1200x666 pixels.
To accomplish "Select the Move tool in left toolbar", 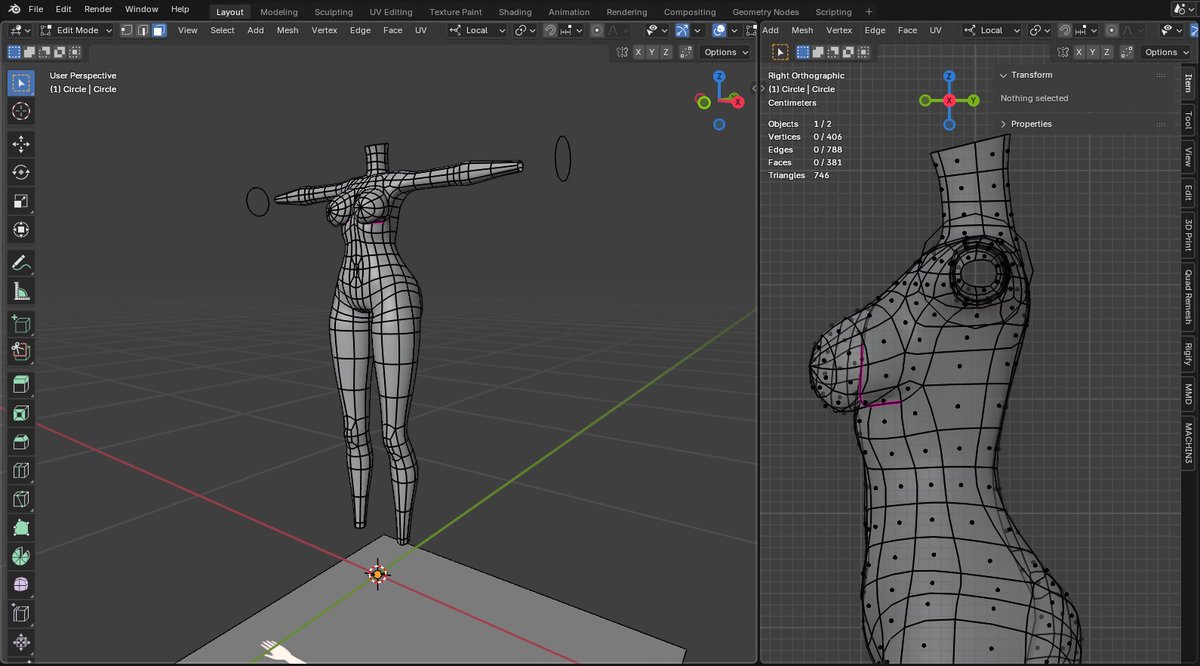I will click(x=21, y=144).
